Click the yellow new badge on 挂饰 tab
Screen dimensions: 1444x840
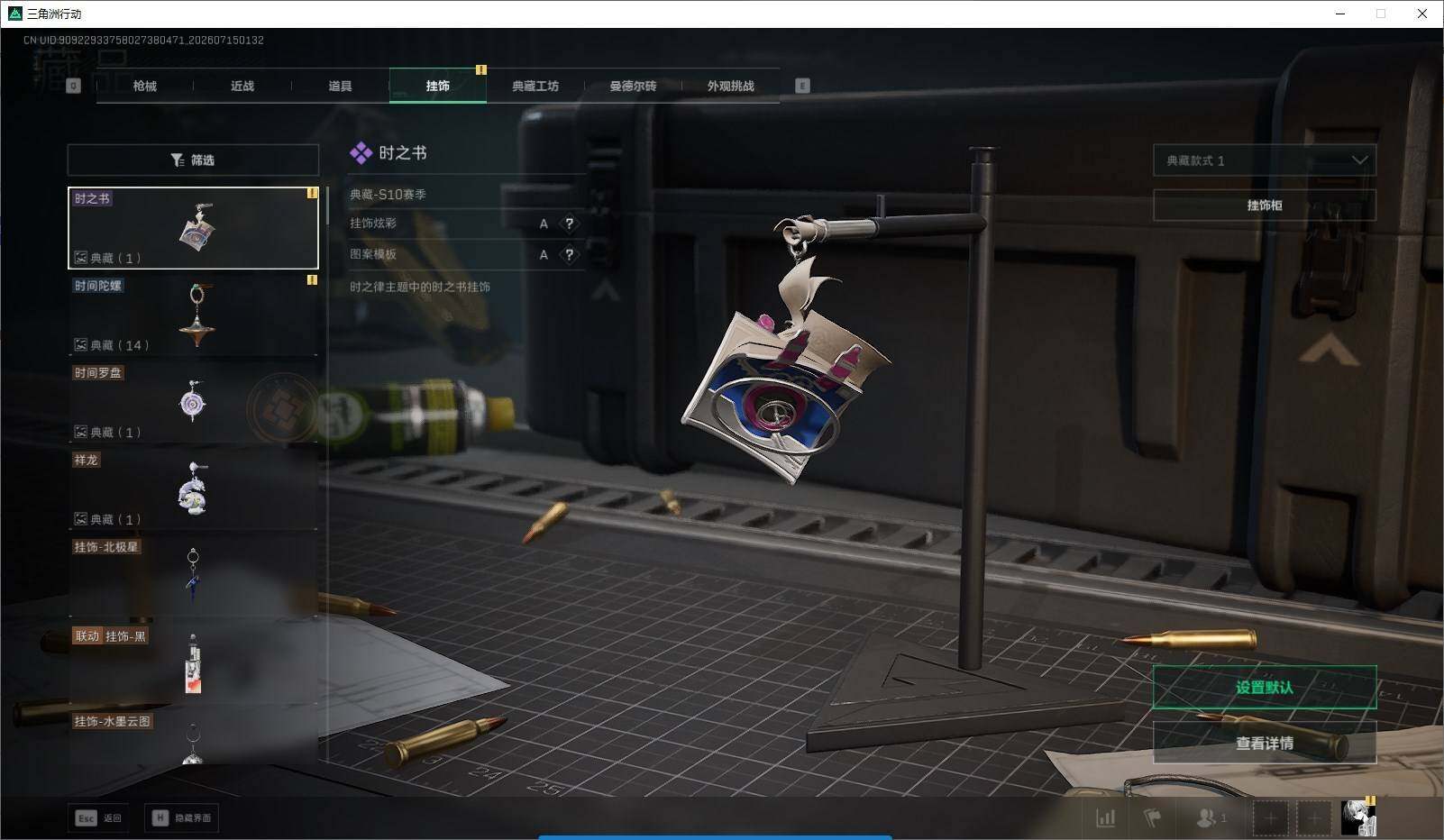[481, 69]
